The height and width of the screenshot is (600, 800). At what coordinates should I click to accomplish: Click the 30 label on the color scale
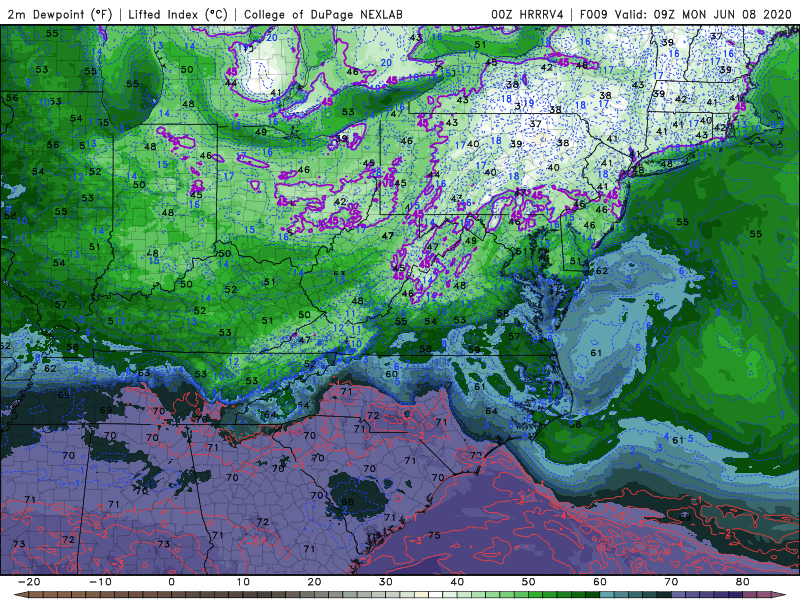tap(386, 582)
